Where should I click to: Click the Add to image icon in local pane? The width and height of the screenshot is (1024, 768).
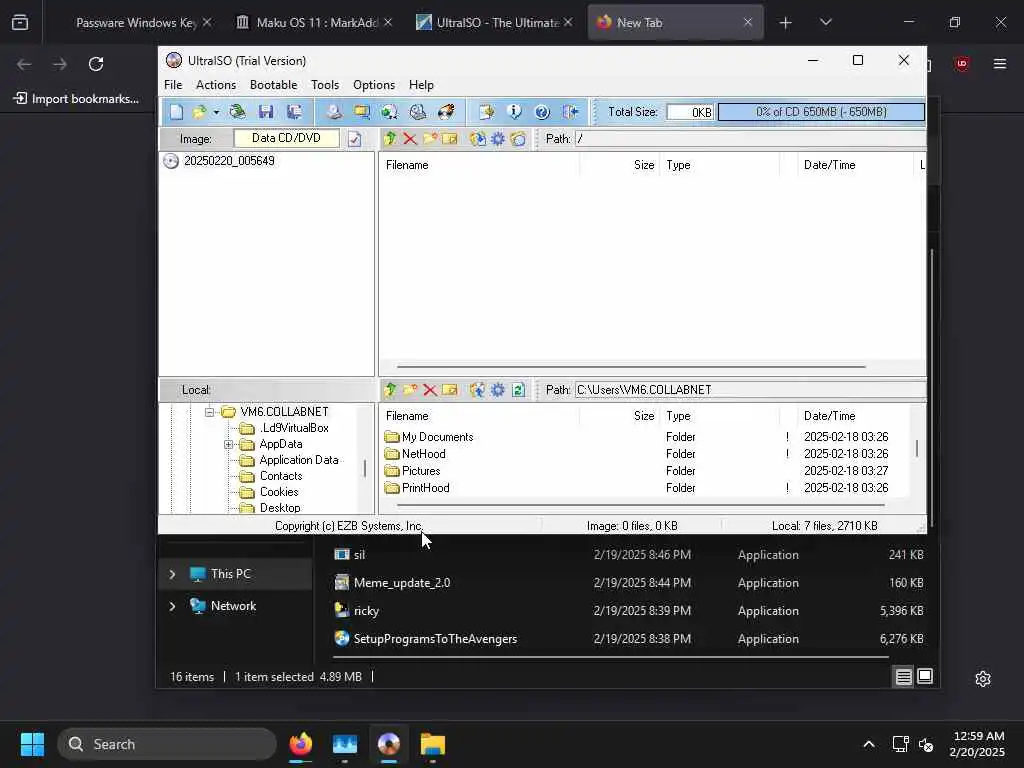coord(478,390)
